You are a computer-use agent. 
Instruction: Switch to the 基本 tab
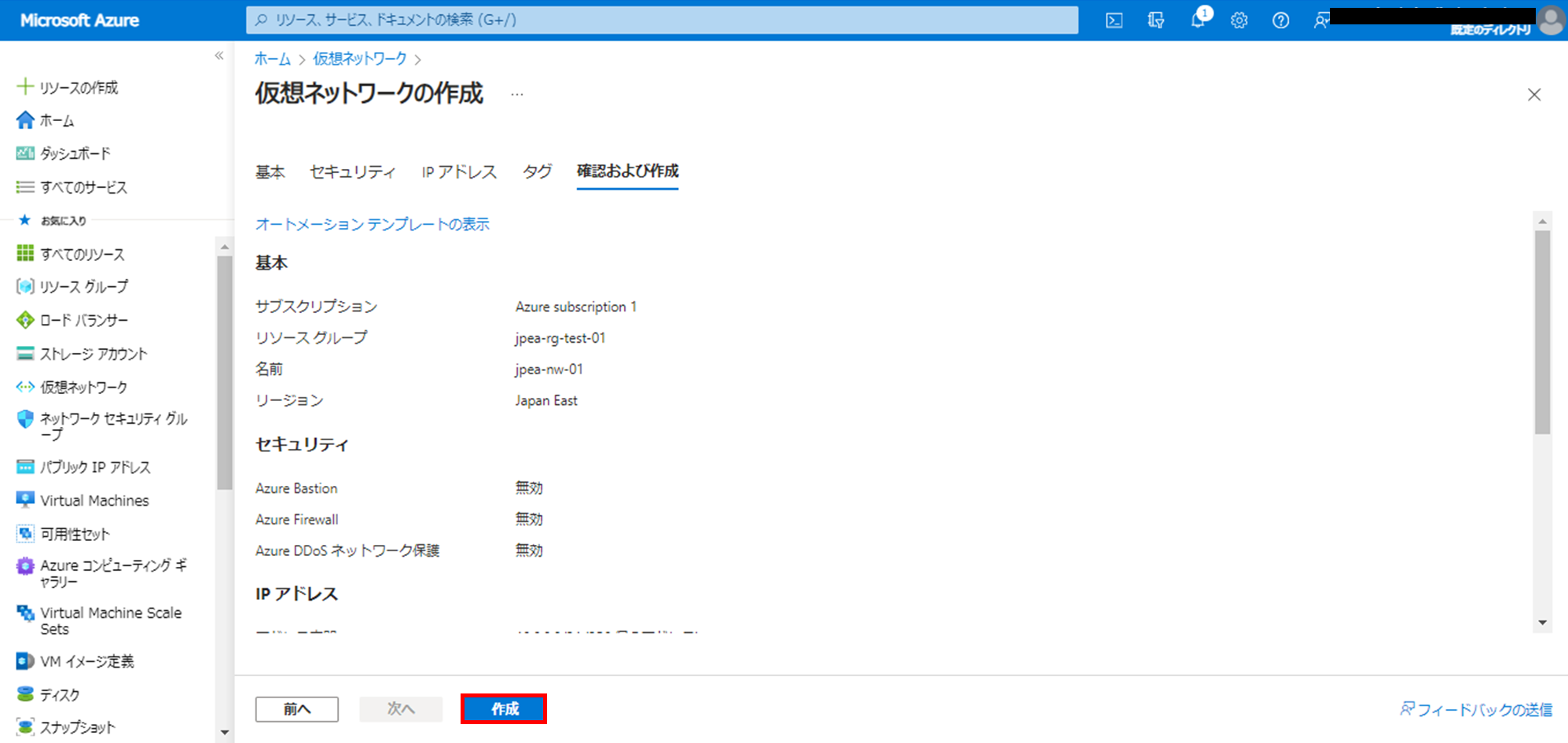click(270, 172)
